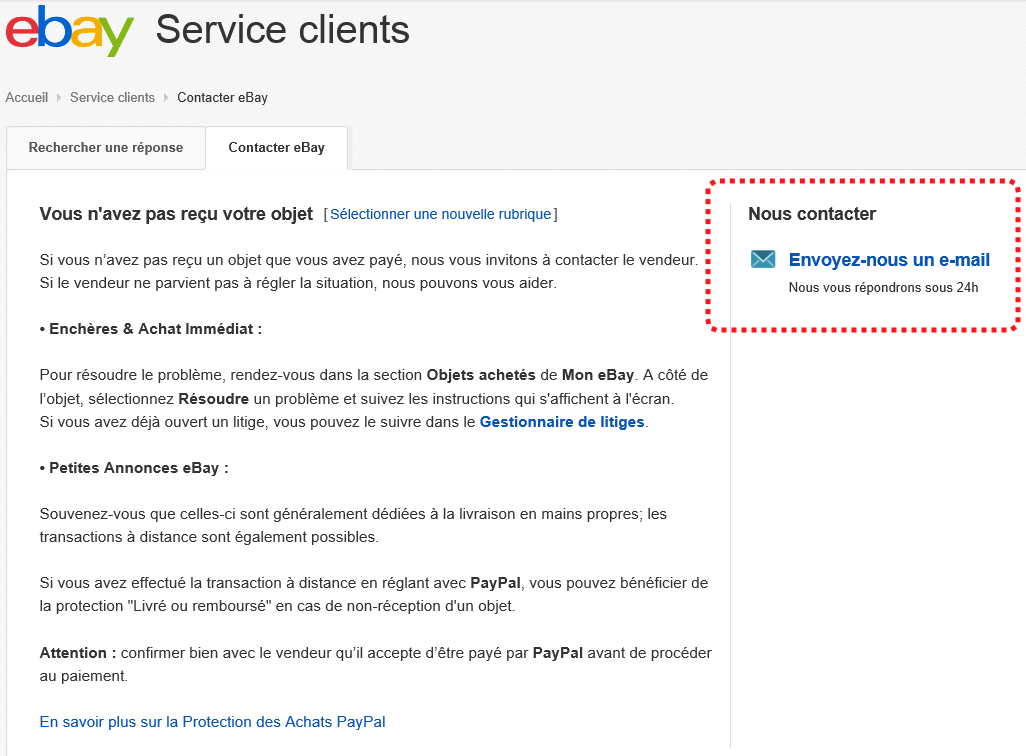Screen dimensions: 1026x756
Task: Open the Service clients breadcrumb link
Action: coord(113,98)
